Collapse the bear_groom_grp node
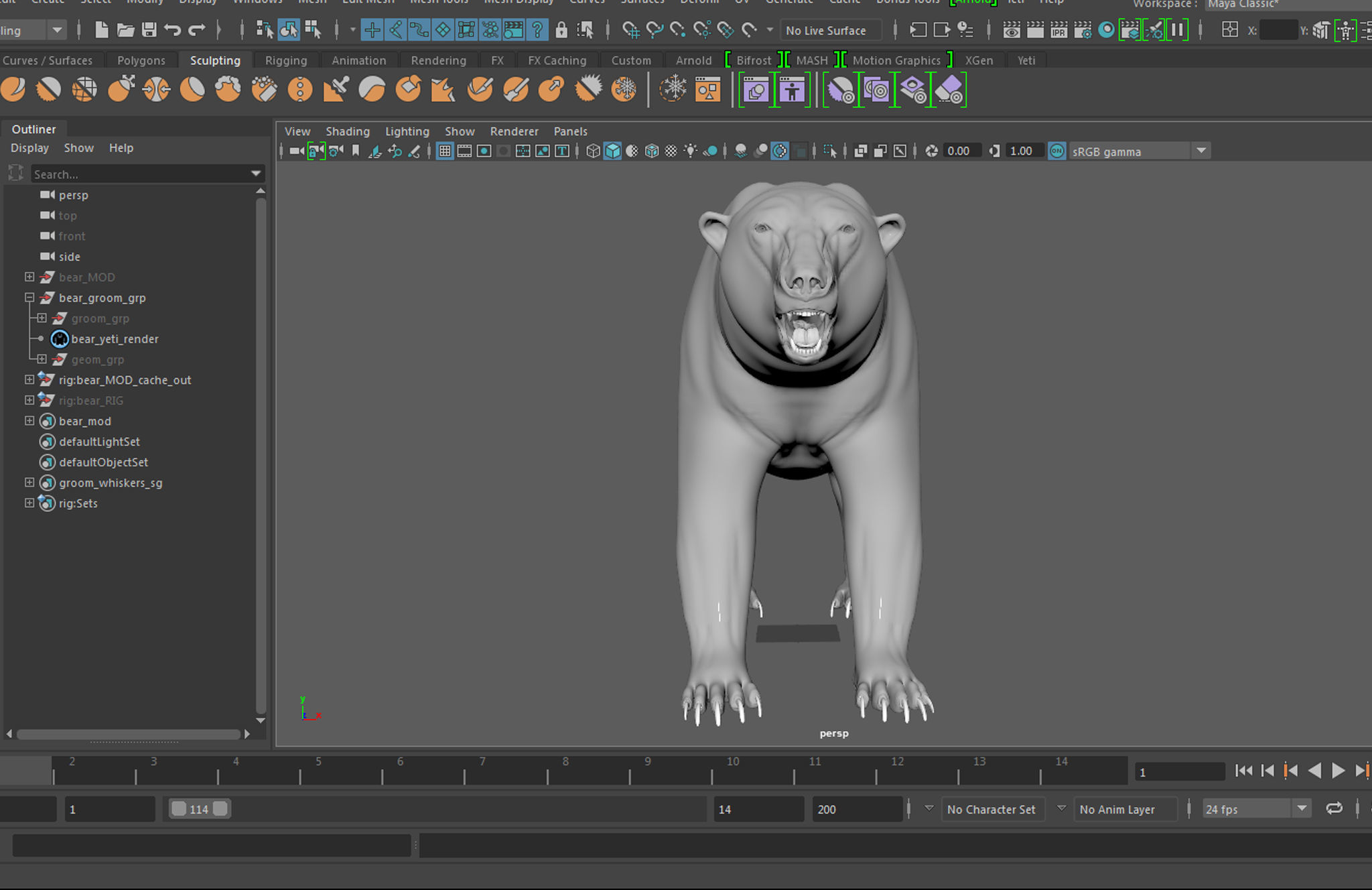The image size is (1372, 890). [x=29, y=298]
